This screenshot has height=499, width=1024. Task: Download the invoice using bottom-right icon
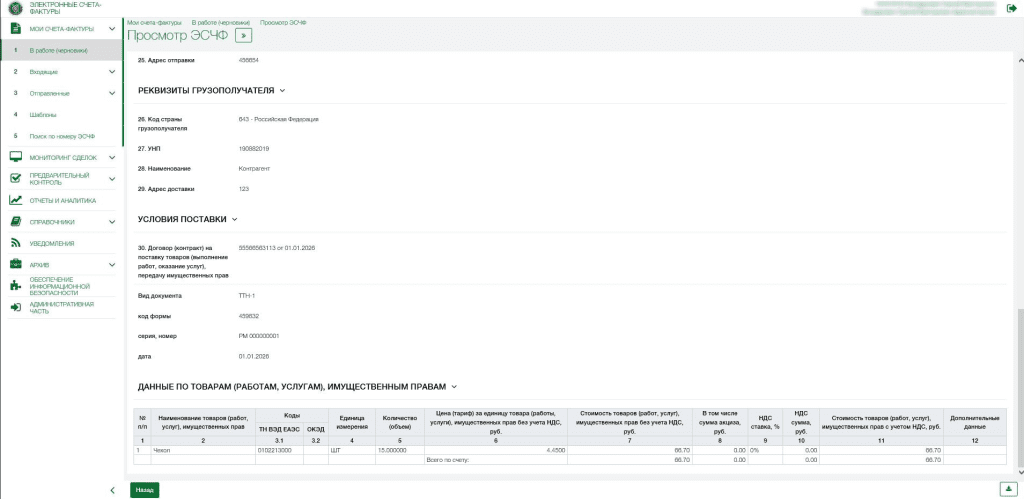(1009, 488)
